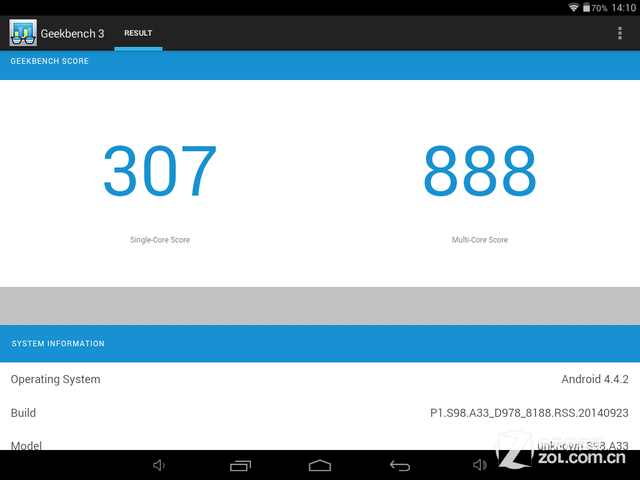This screenshot has height=480, width=640.
Task: Tap the multi-core score 888
Action: 480,171
